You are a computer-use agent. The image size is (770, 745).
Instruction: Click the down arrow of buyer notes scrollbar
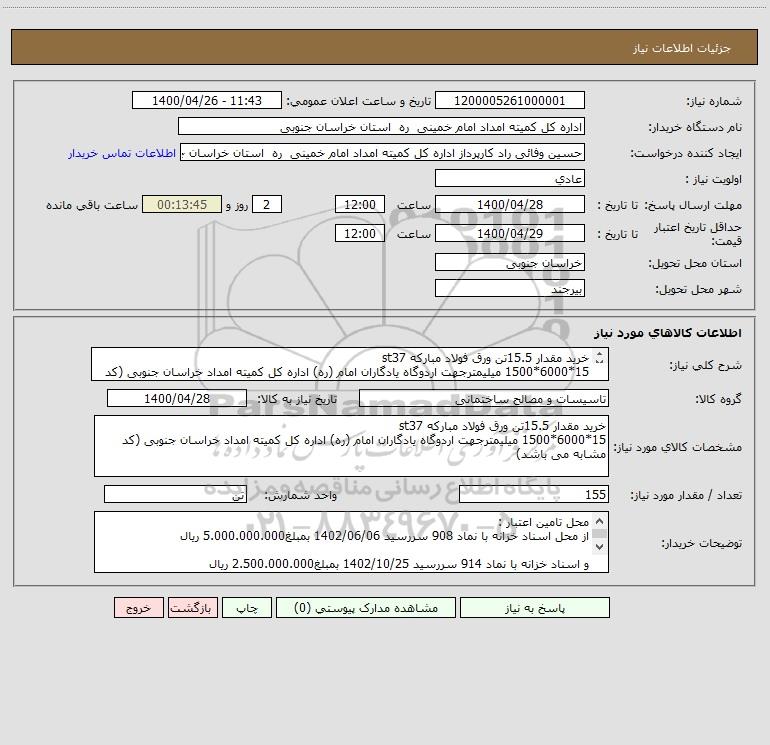coord(599,546)
